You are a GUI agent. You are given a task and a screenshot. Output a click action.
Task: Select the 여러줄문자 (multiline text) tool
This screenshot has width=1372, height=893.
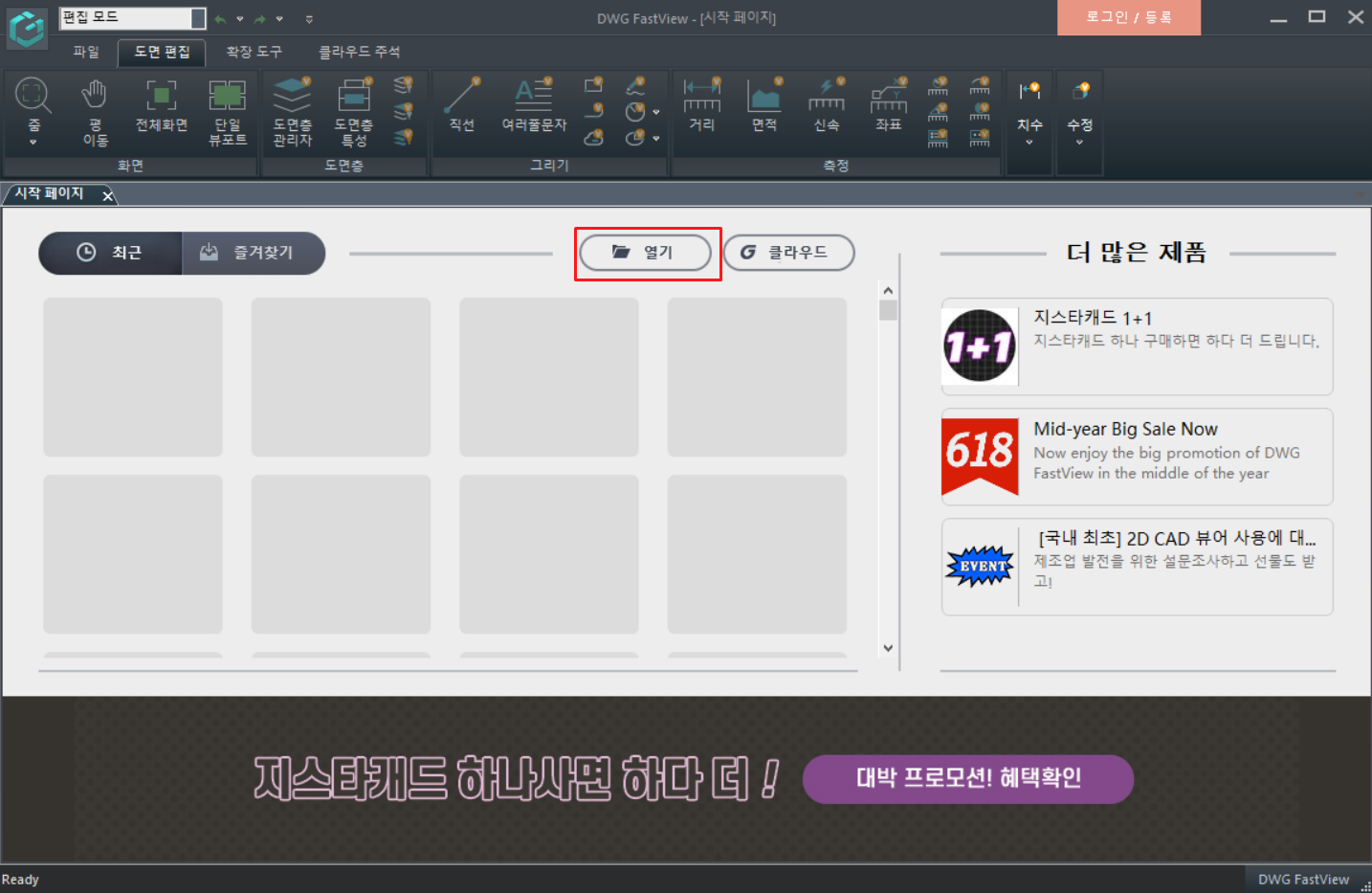click(x=534, y=105)
